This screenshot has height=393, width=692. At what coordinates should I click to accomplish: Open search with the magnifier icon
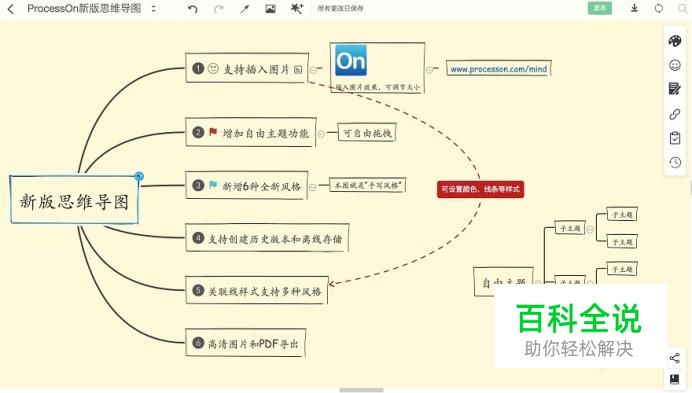683,8
